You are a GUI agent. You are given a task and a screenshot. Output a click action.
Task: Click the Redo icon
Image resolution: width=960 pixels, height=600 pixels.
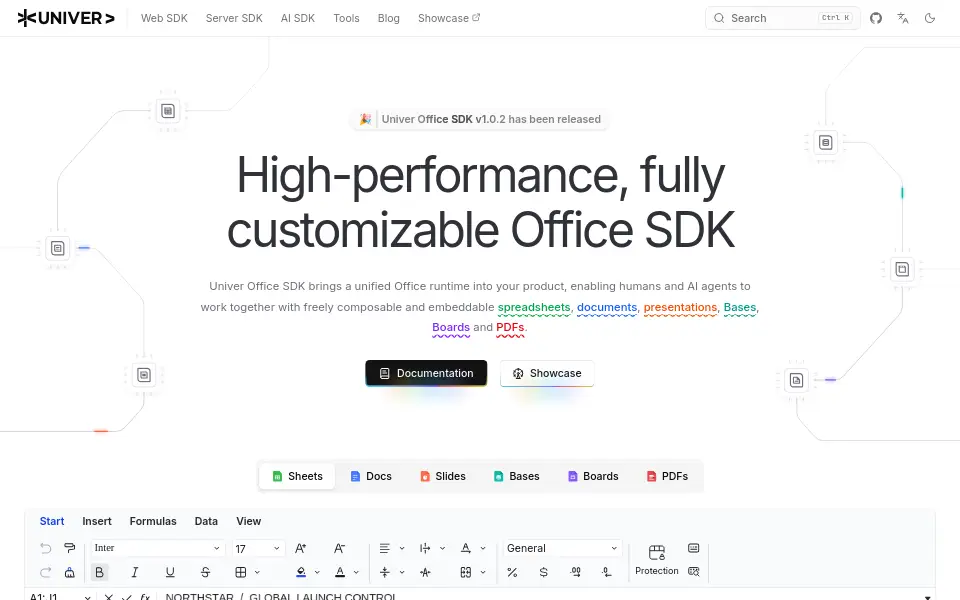[x=45, y=572]
